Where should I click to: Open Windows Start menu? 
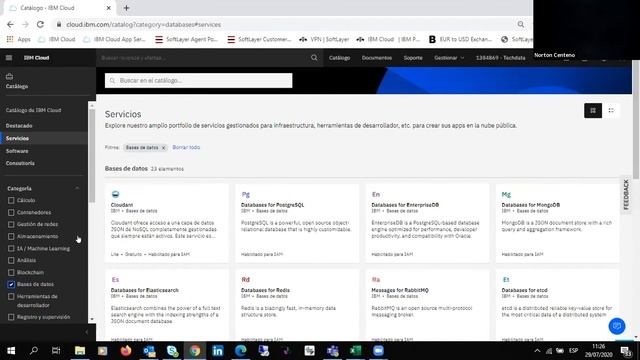click(x=11, y=351)
